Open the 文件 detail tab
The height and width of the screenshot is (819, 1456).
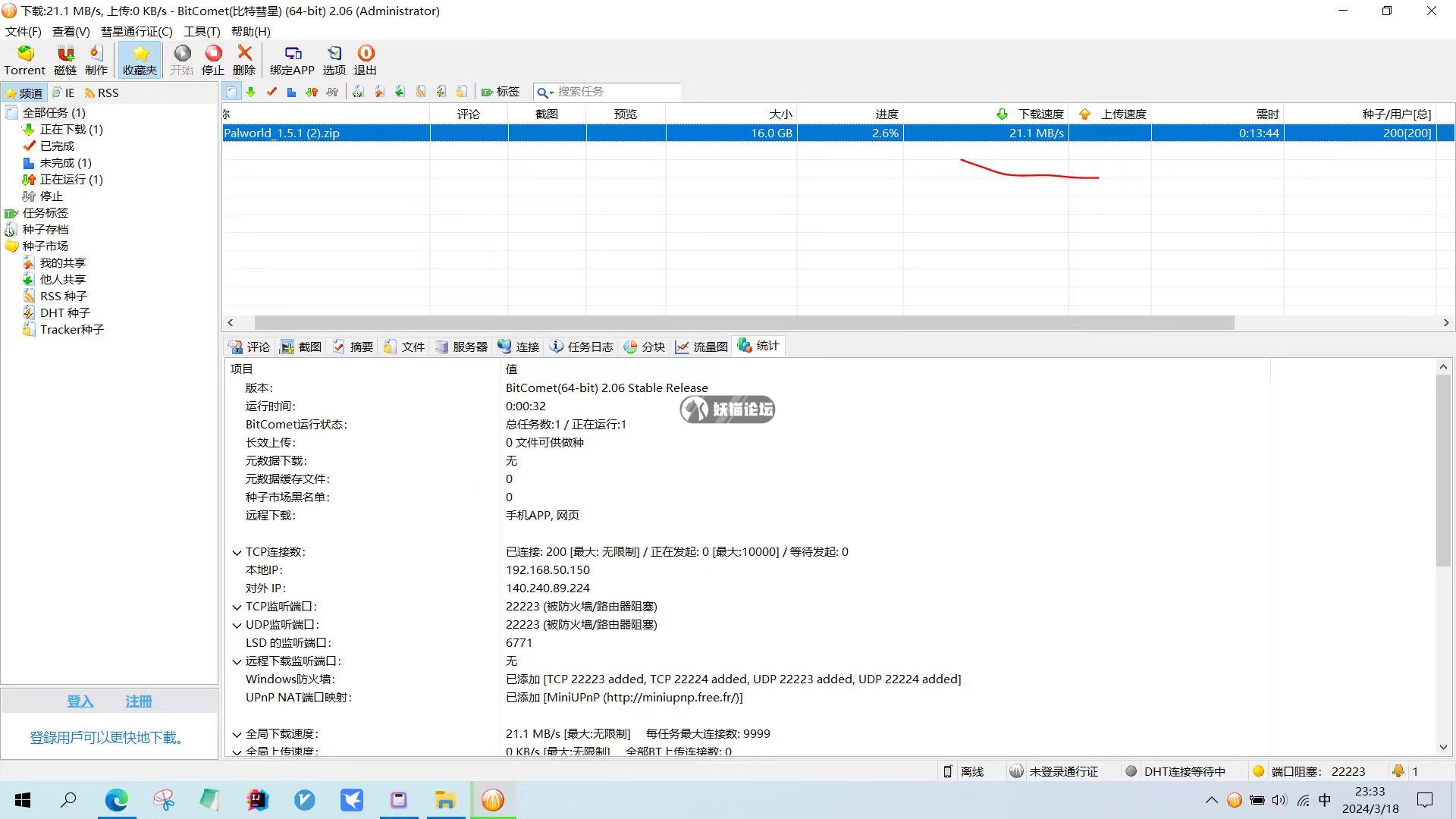[x=404, y=347]
